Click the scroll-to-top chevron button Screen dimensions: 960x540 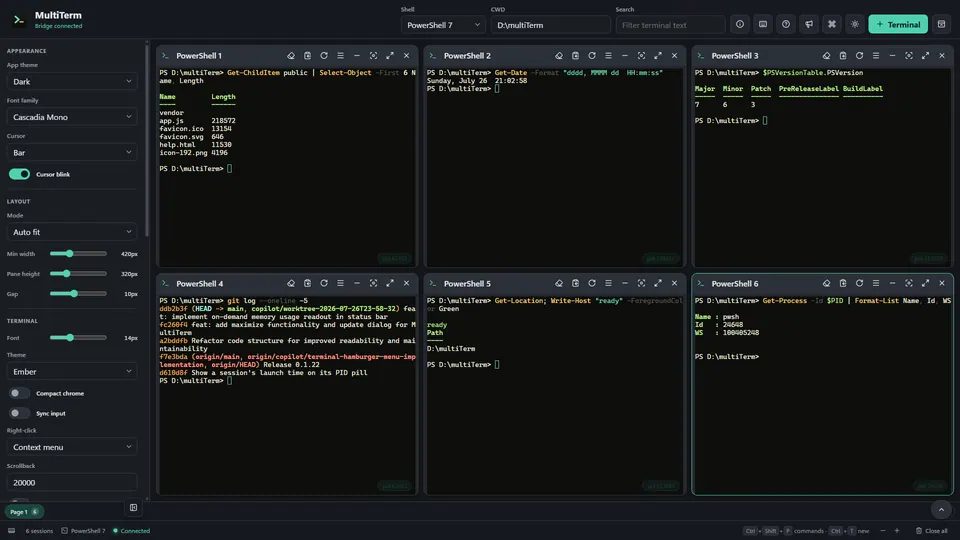[941, 509]
